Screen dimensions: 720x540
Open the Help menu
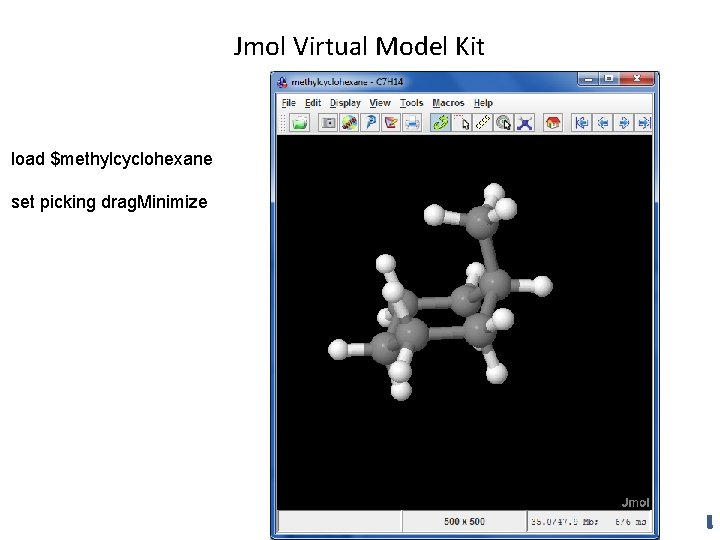(483, 103)
